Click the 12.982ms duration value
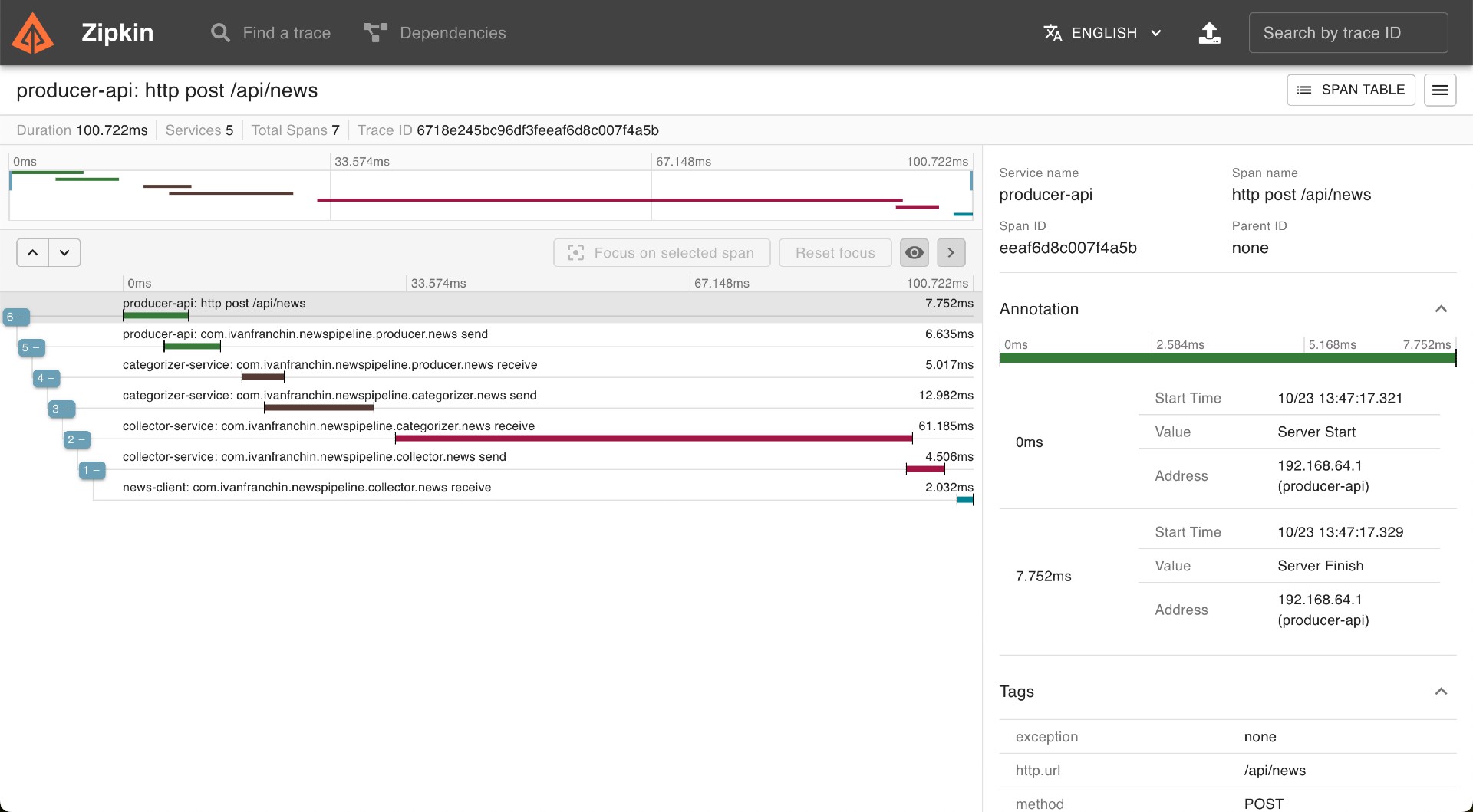Image resolution: width=1473 pixels, height=812 pixels. [x=946, y=395]
